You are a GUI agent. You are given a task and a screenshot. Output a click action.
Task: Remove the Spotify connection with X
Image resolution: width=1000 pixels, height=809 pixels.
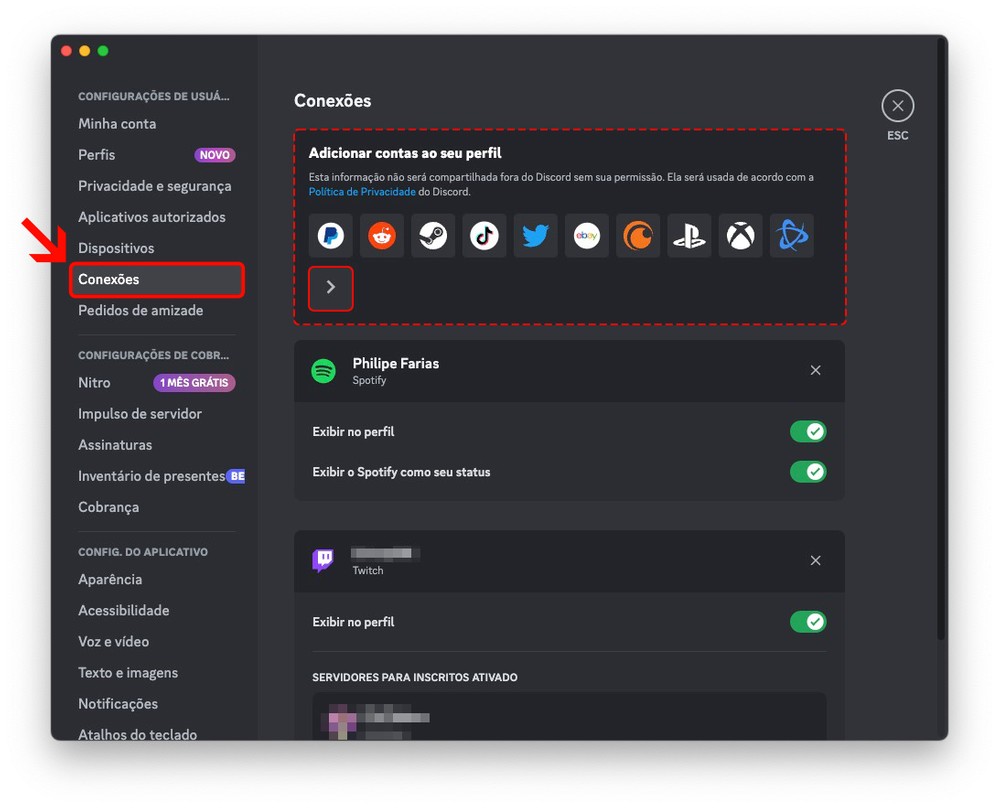point(815,371)
